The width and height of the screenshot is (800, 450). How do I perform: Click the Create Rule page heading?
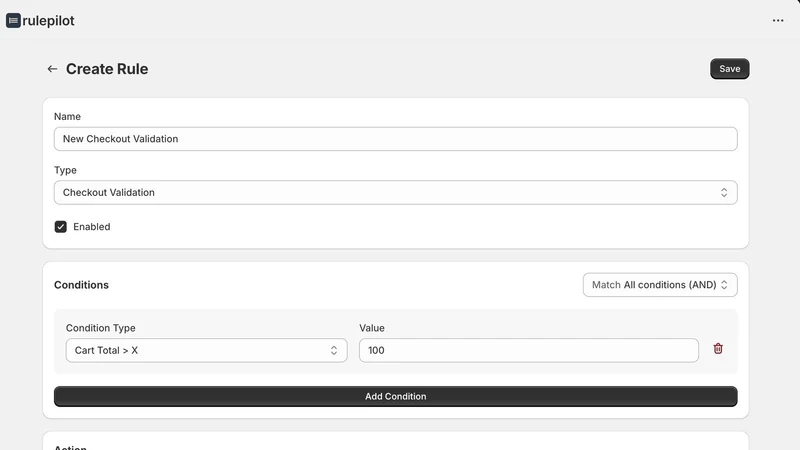point(107,69)
